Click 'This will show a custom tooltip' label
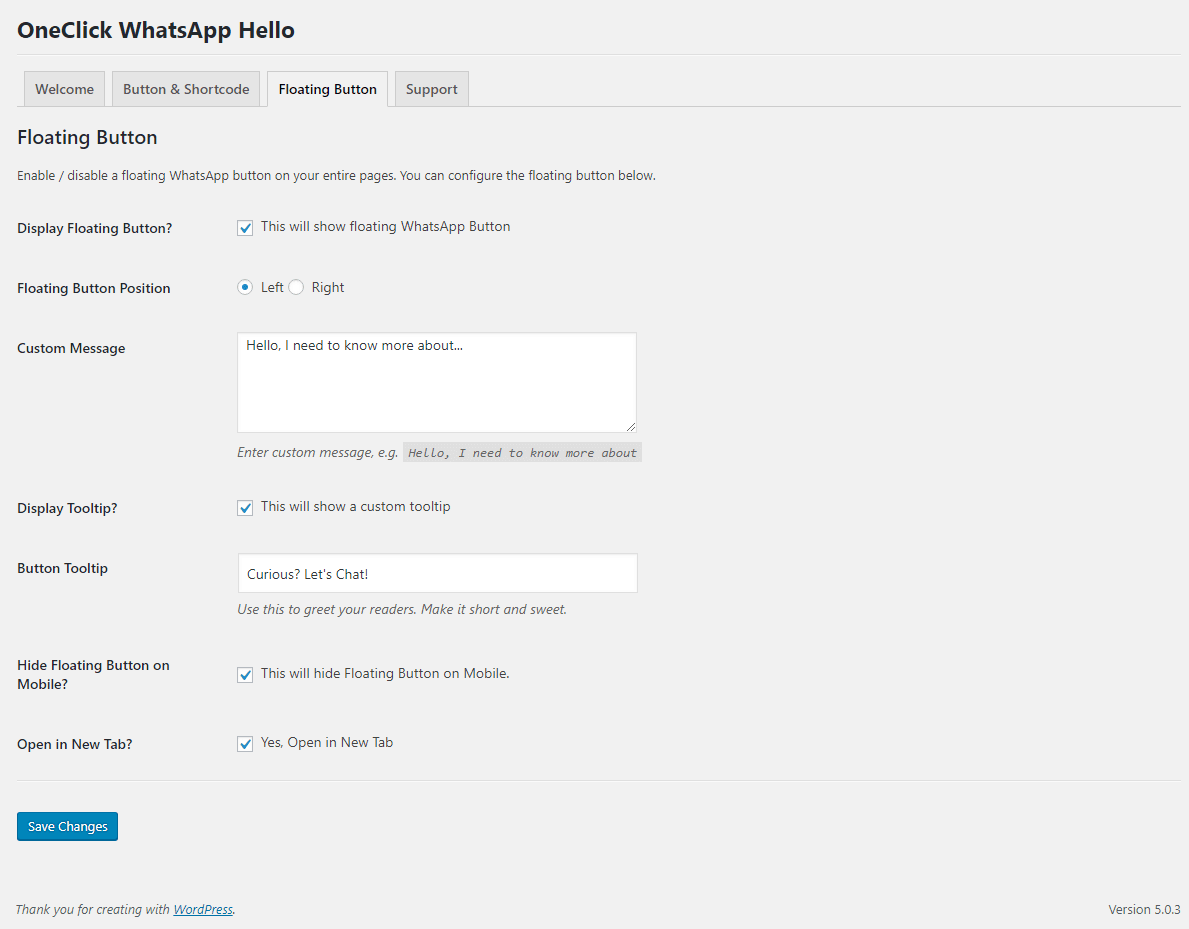The image size is (1189, 929). [356, 507]
